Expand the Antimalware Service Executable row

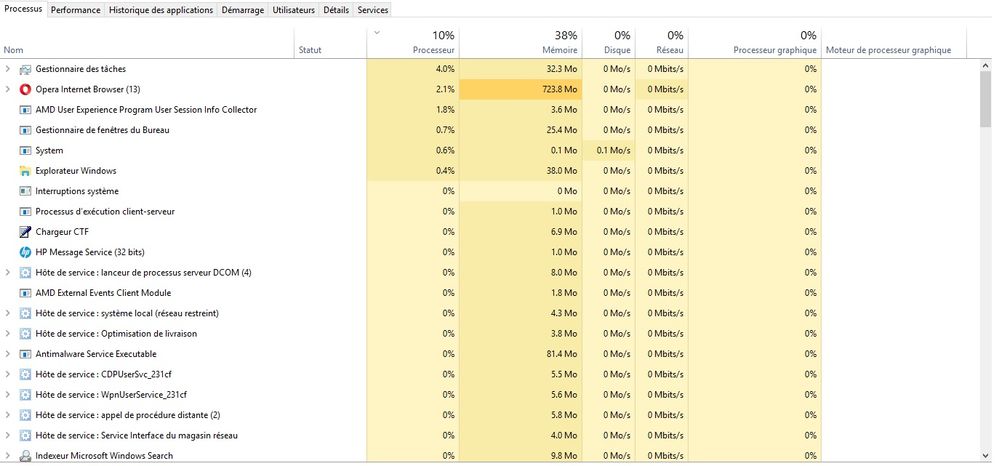pos(8,354)
